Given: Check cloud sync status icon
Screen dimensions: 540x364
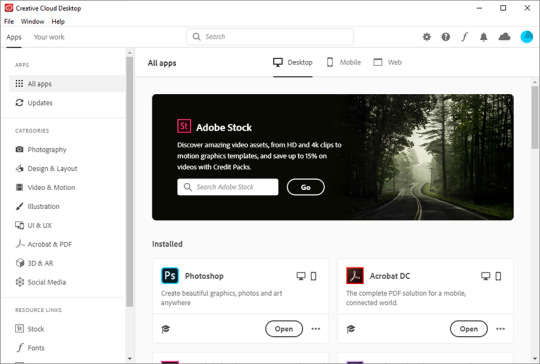Looking at the screenshot, I should coord(504,37).
